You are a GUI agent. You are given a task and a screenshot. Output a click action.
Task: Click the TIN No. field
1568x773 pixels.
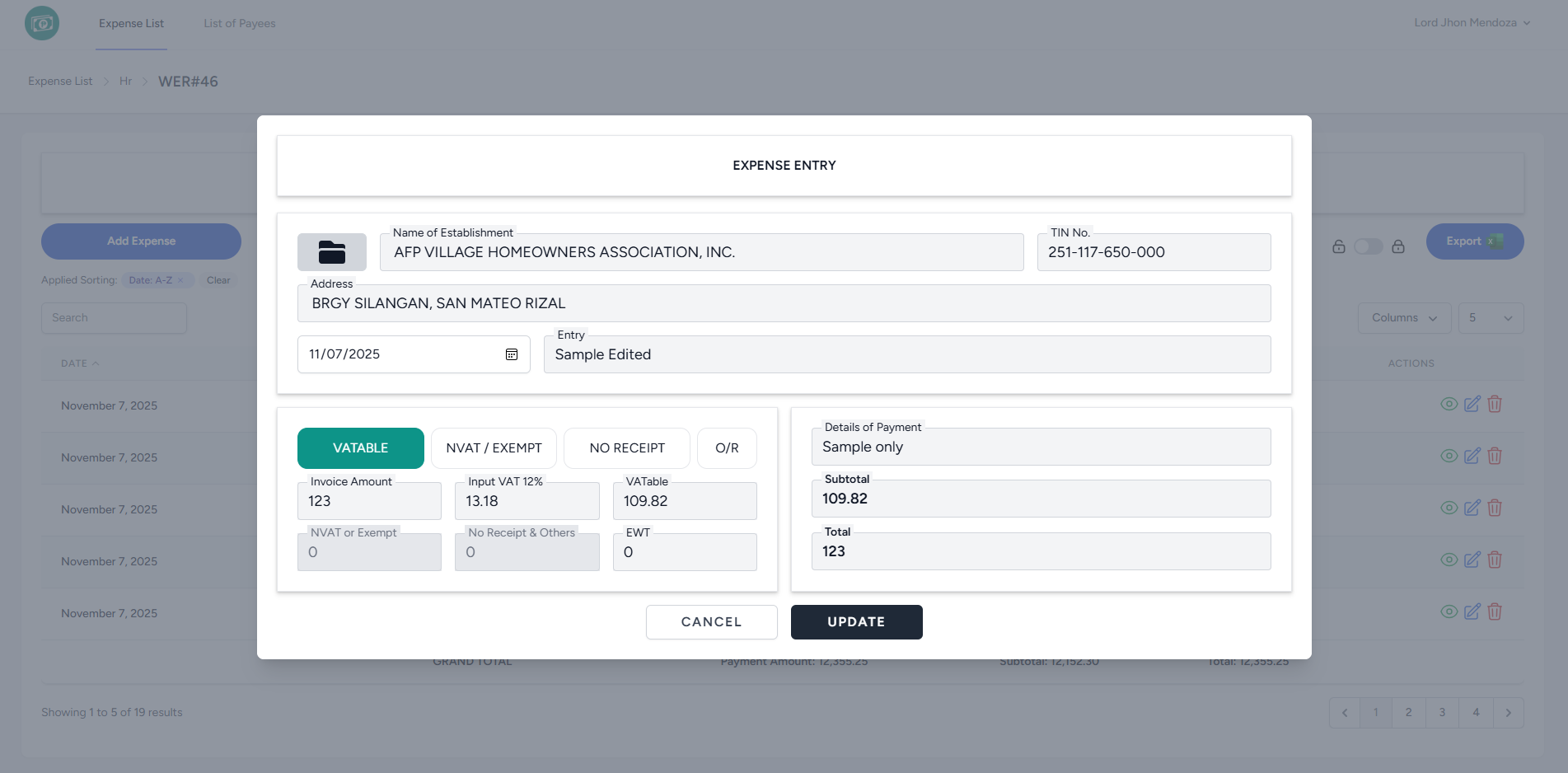pyautogui.click(x=1154, y=252)
